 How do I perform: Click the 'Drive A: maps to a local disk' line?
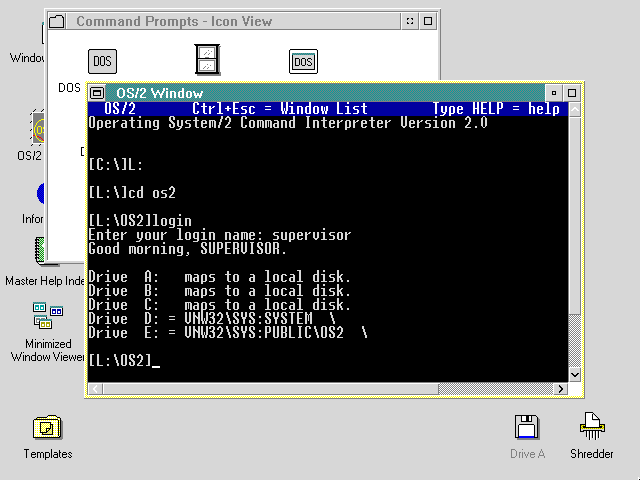[220, 277]
